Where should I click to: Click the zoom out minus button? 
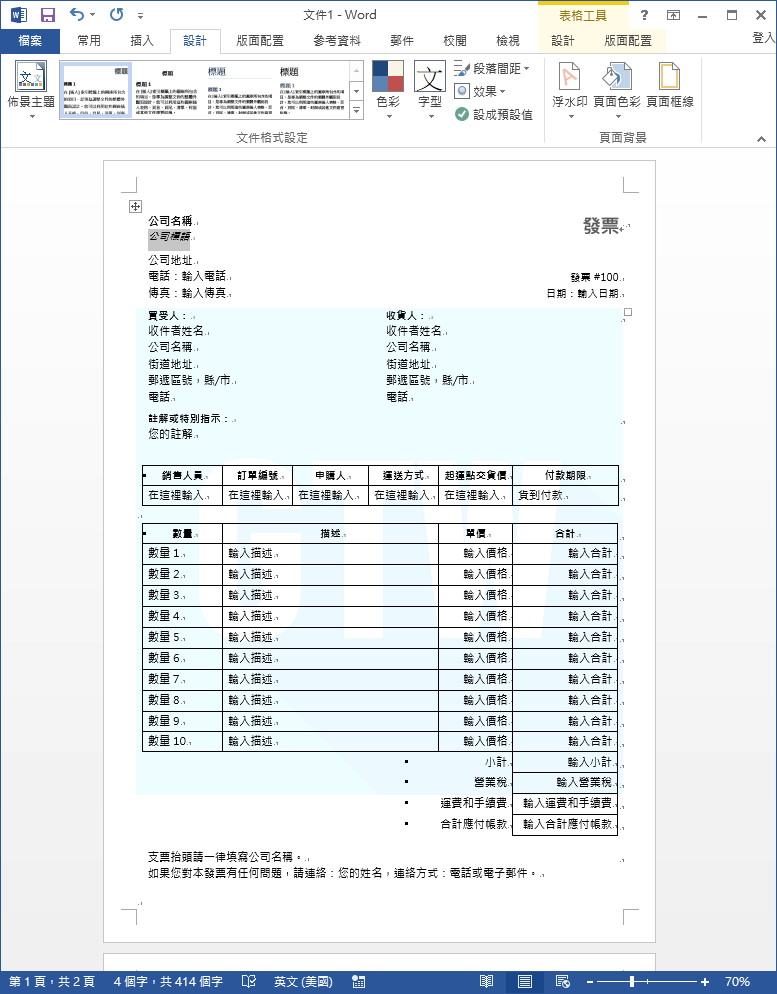click(590, 982)
